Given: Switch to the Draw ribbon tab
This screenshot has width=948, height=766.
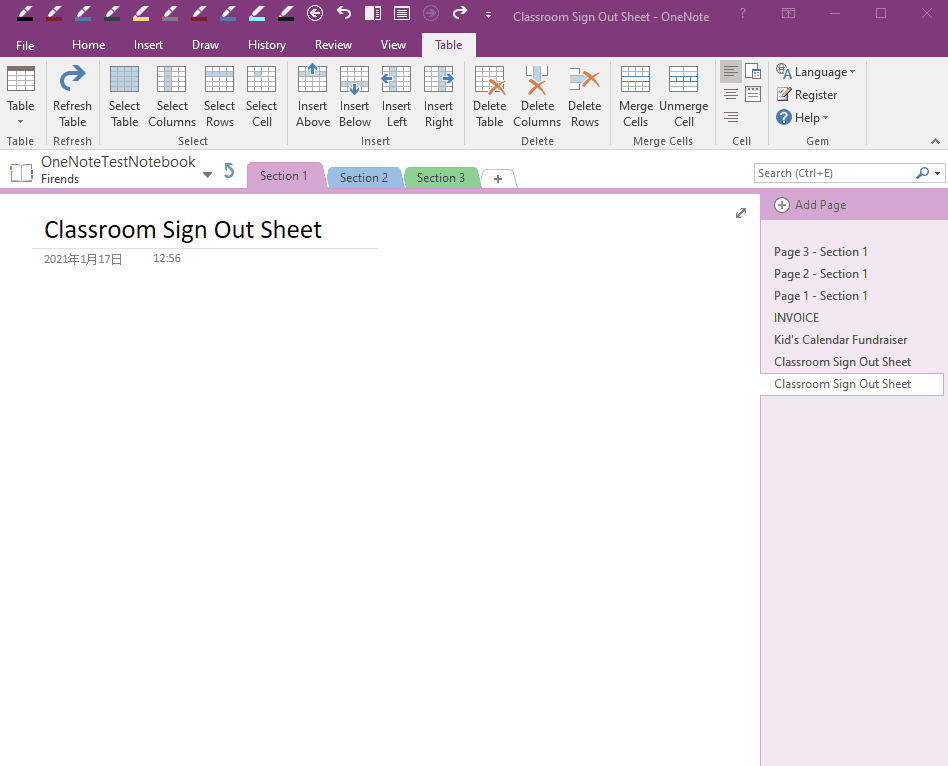Looking at the screenshot, I should (206, 45).
